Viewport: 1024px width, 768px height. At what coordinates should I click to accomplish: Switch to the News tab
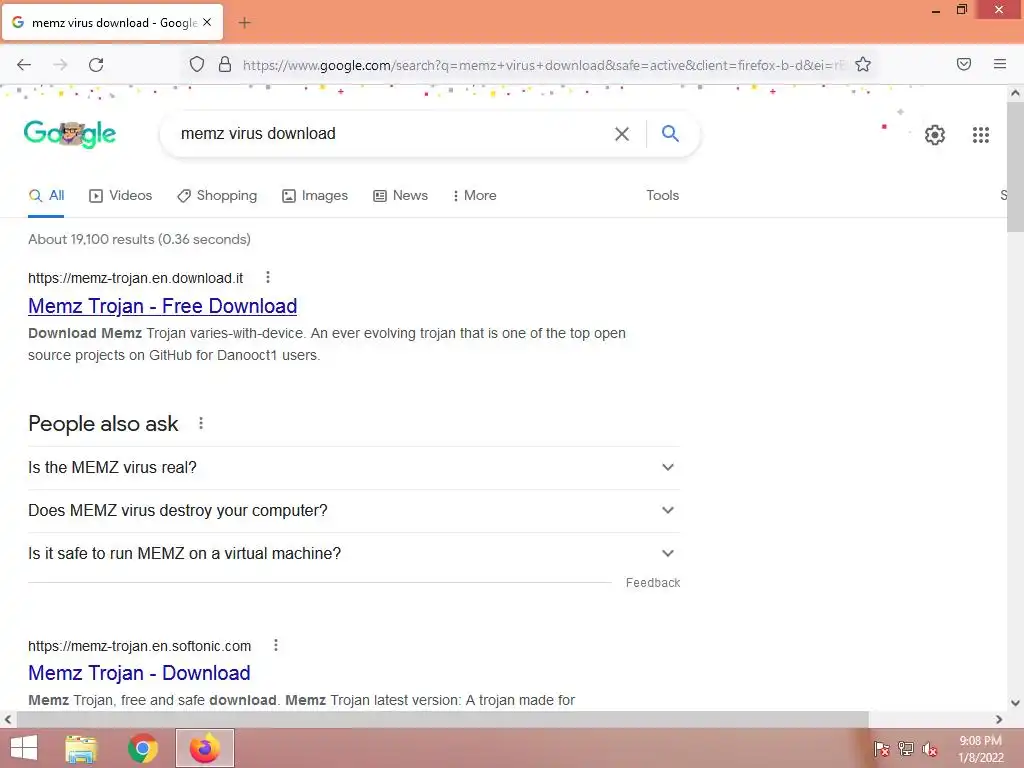pyautogui.click(x=400, y=195)
